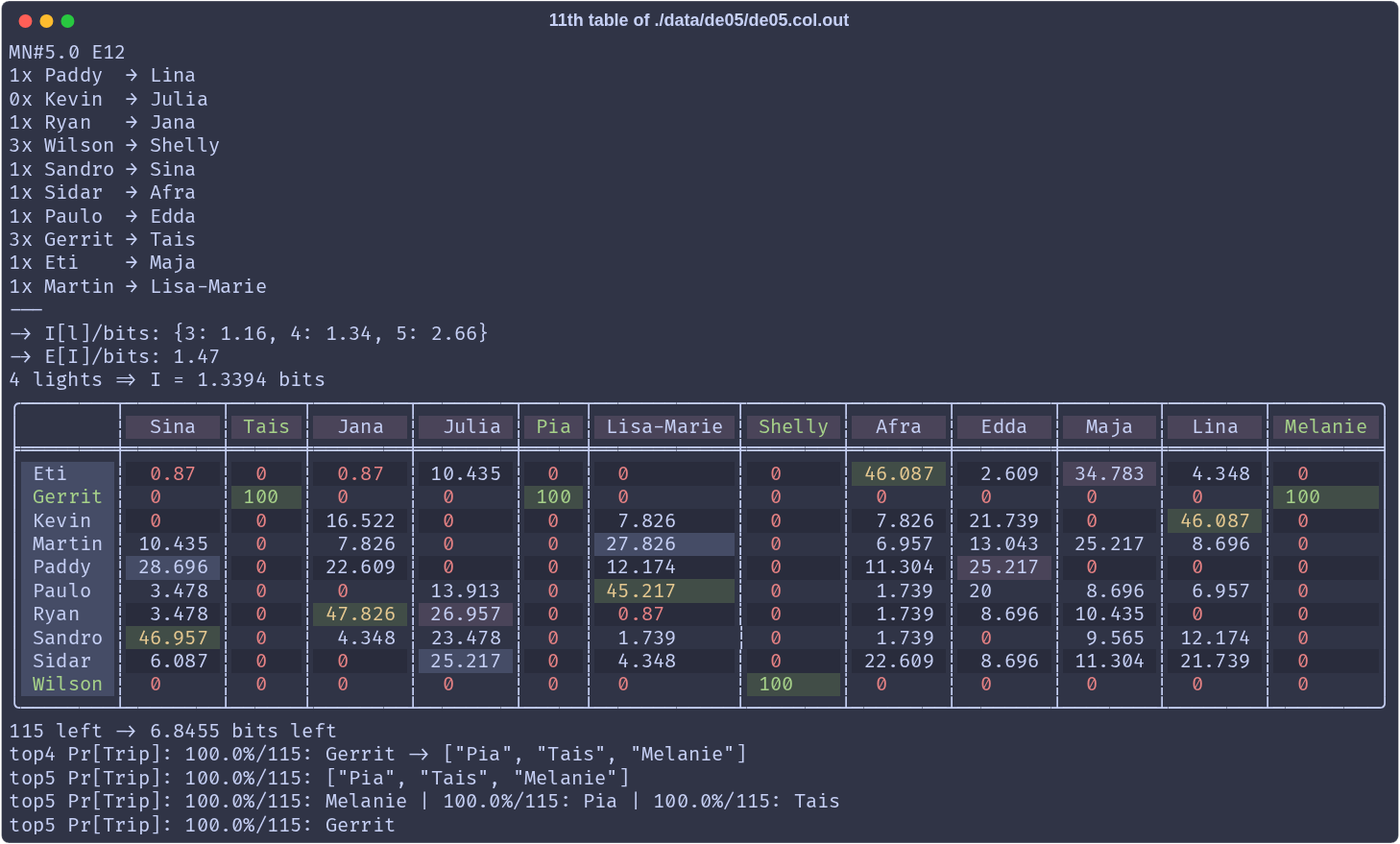Click the red close window button

25,21
